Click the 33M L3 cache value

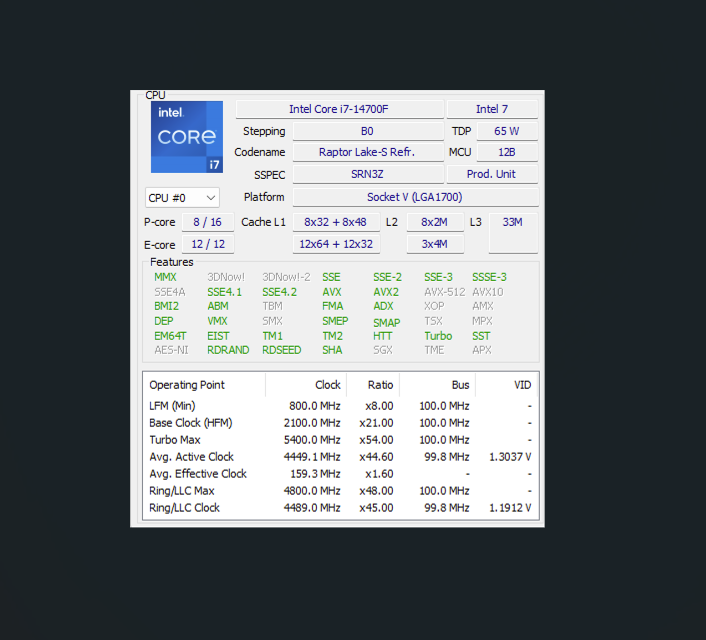pos(513,233)
